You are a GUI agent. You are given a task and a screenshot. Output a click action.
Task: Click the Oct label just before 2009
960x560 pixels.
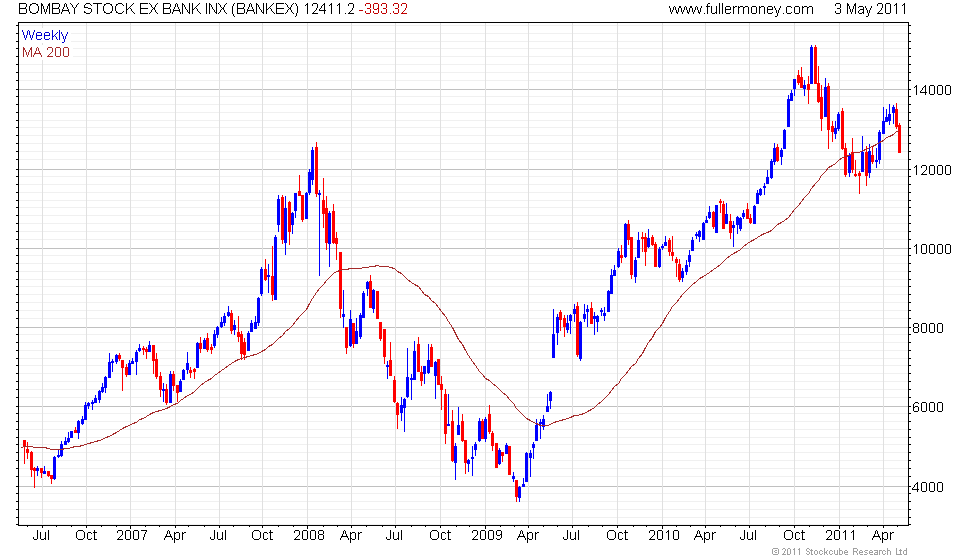[440, 536]
